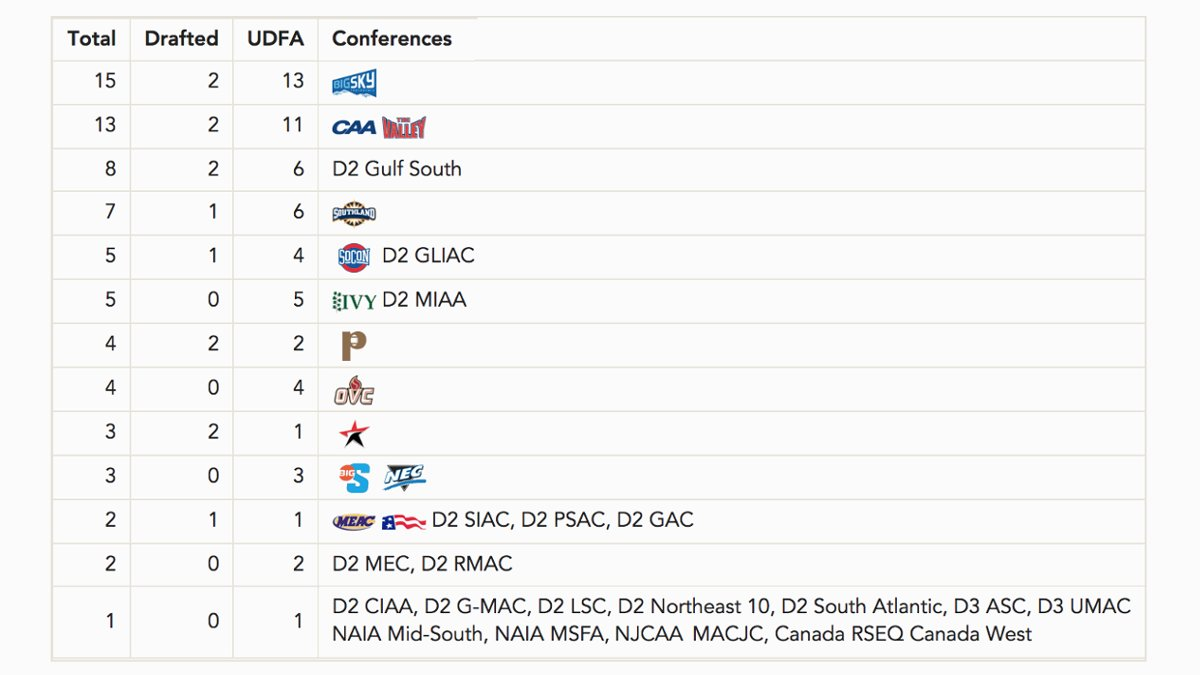Click the Big Sky conference logo
This screenshot has width=1200, height=675.
pyautogui.click(x=354, y=83)
